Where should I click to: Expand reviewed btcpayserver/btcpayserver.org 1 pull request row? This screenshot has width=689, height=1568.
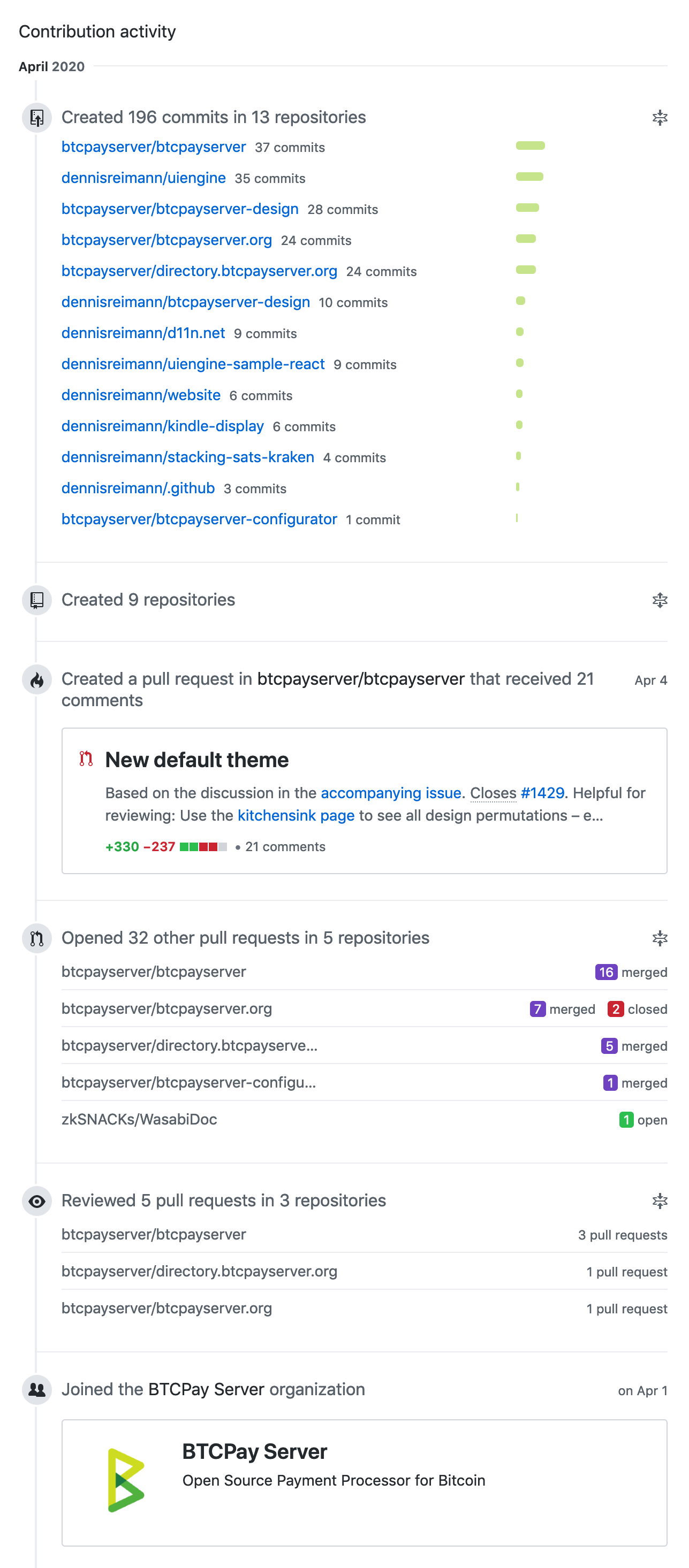pos(364,1309)
